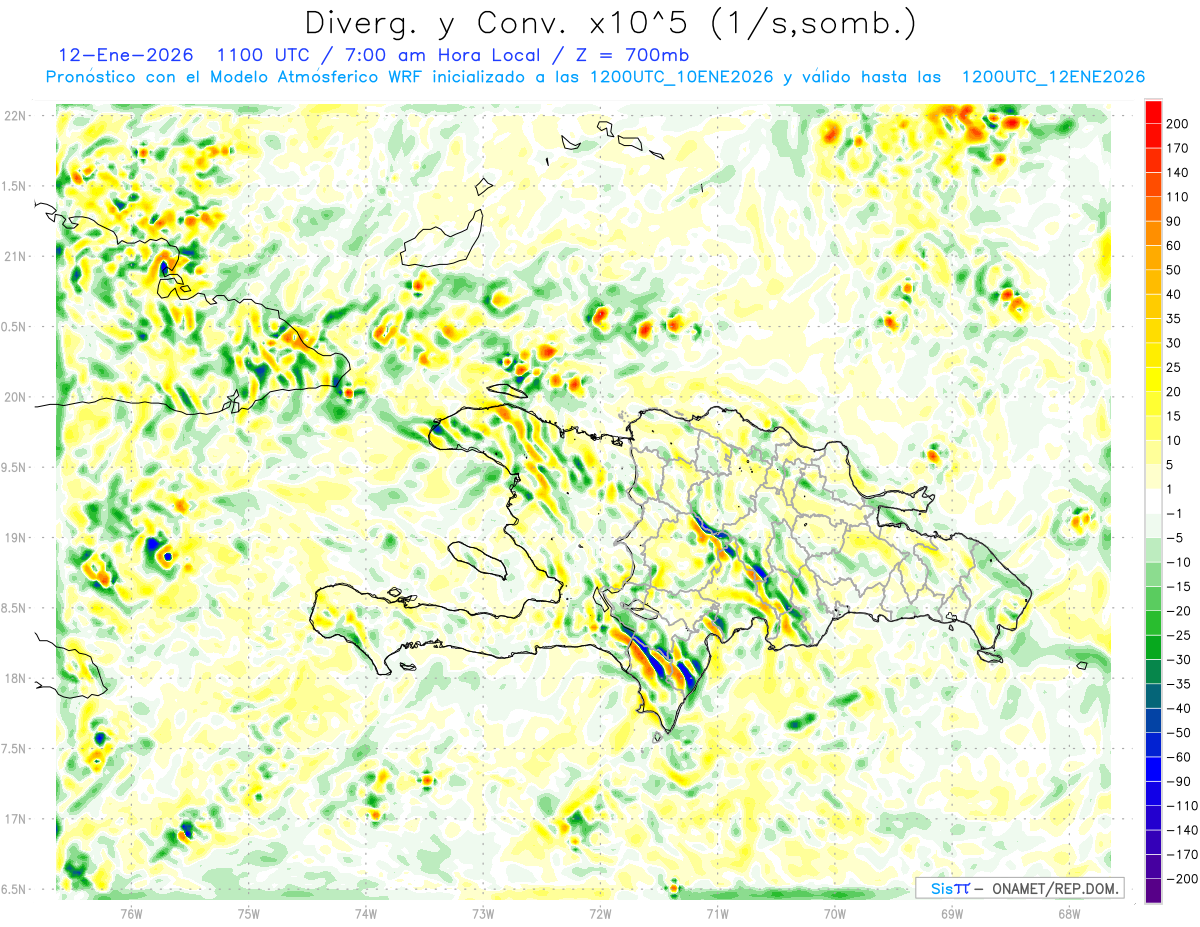This screenshot has width=1200, height=927.
Task: Click the '72W' longitude label
Action: click(x=600, y=913)
